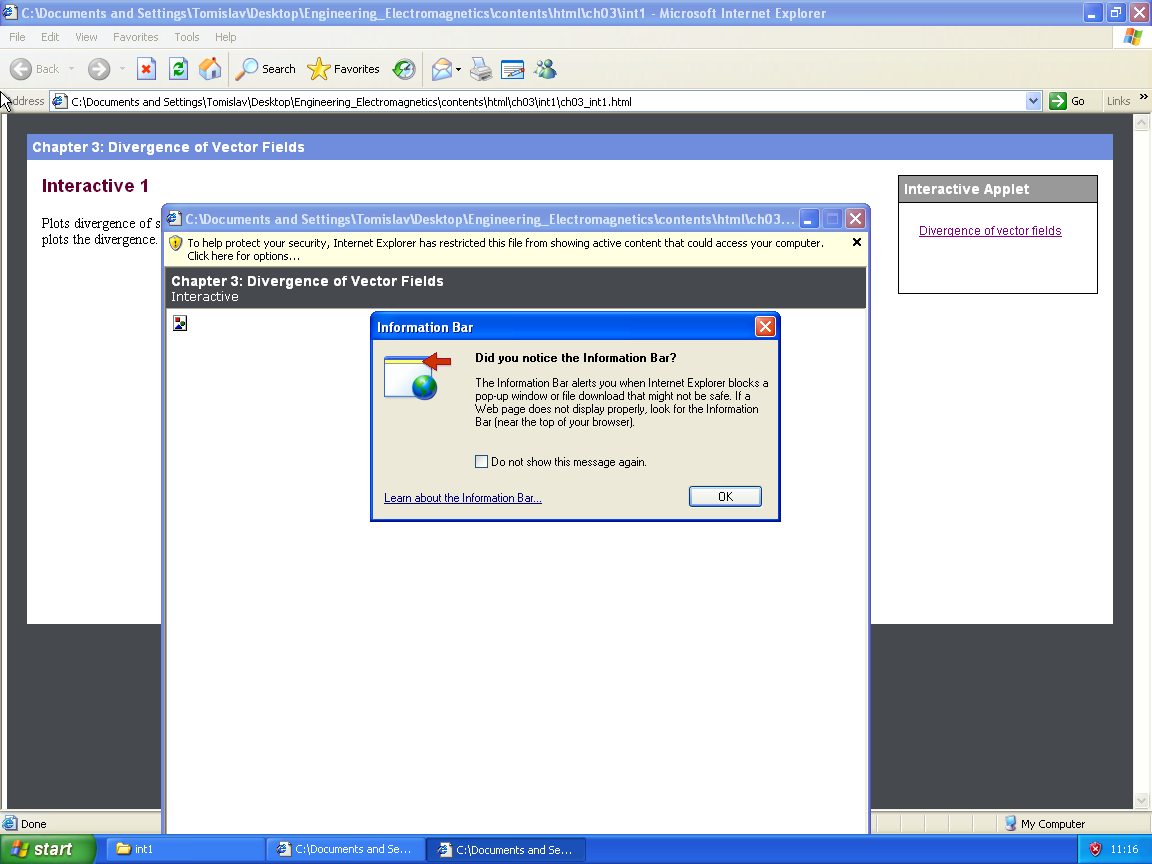The image size is (1152, 864).
Task: Open the Tools menu
Action: click(x=187, y=37)
